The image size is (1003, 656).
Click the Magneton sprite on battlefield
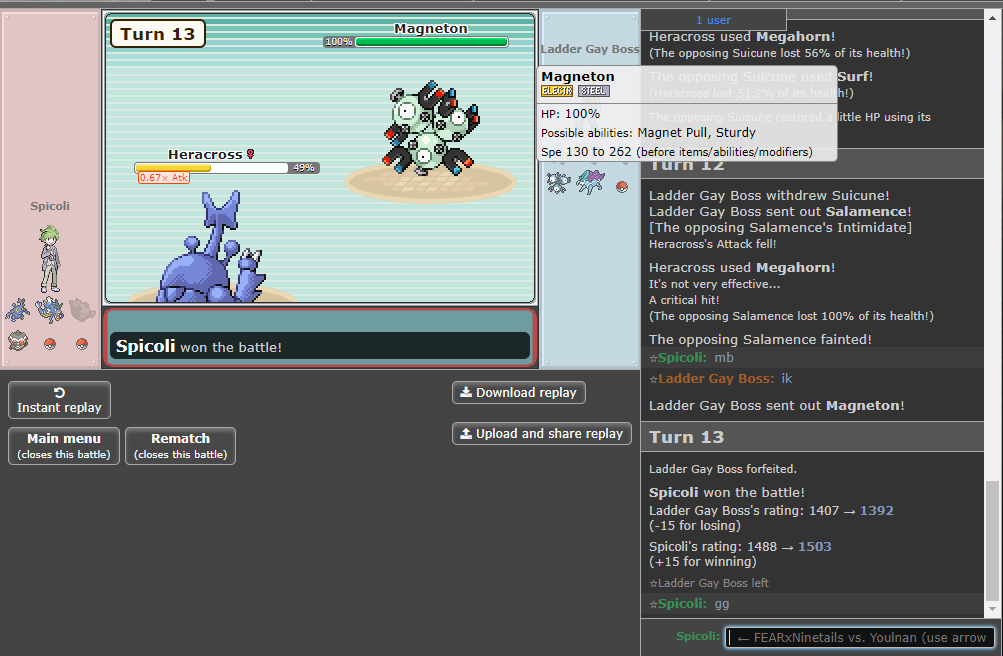coord(428,130)
